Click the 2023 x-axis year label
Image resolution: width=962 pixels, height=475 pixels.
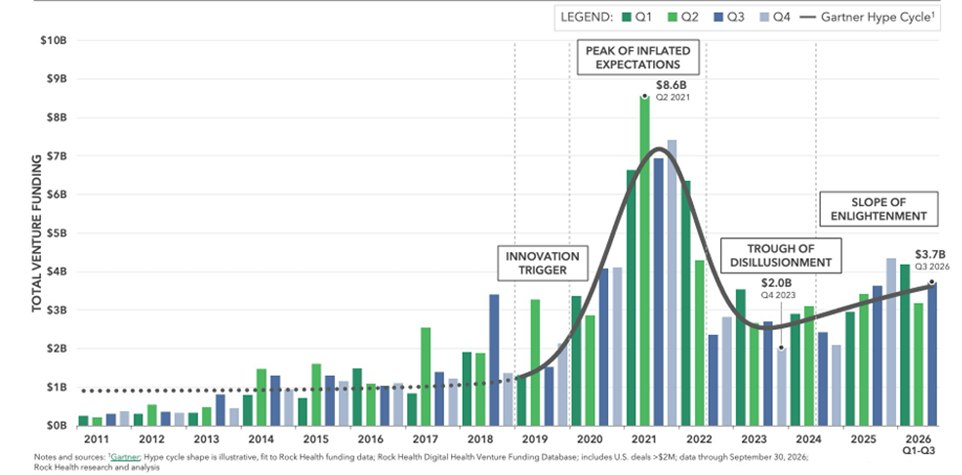(753, 439)
